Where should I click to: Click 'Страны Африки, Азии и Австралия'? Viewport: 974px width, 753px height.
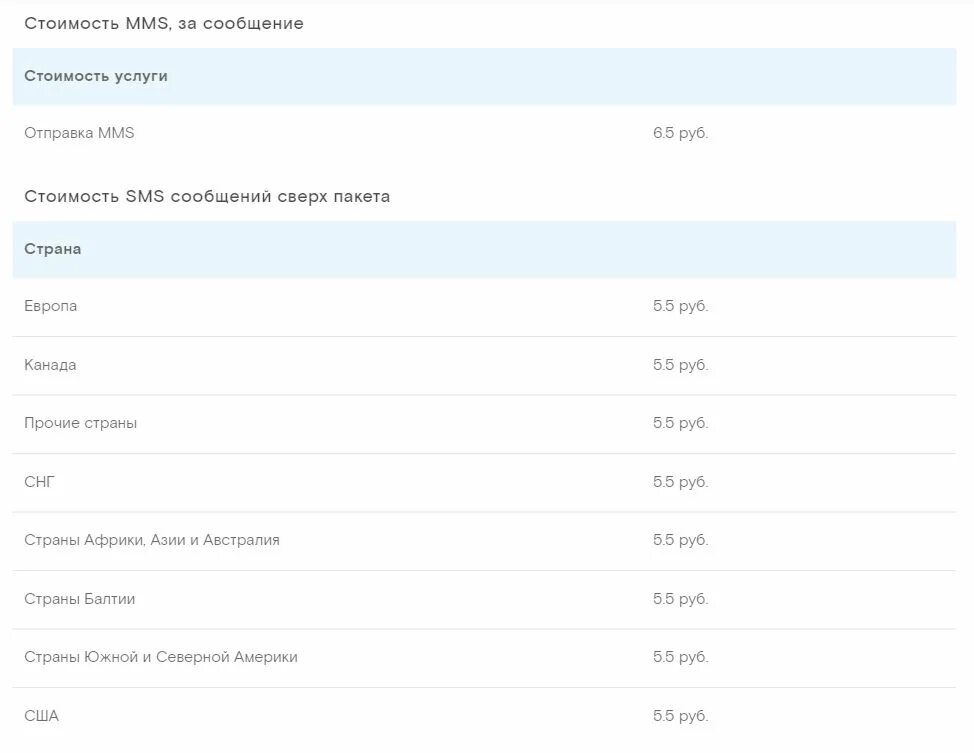click(x=152, y=541)
